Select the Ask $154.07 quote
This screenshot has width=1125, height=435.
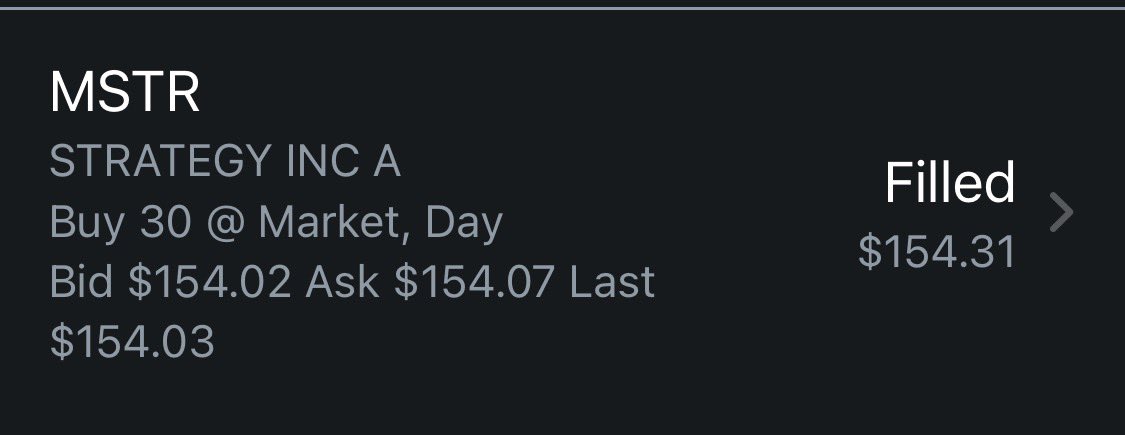[x=430, y=282]
